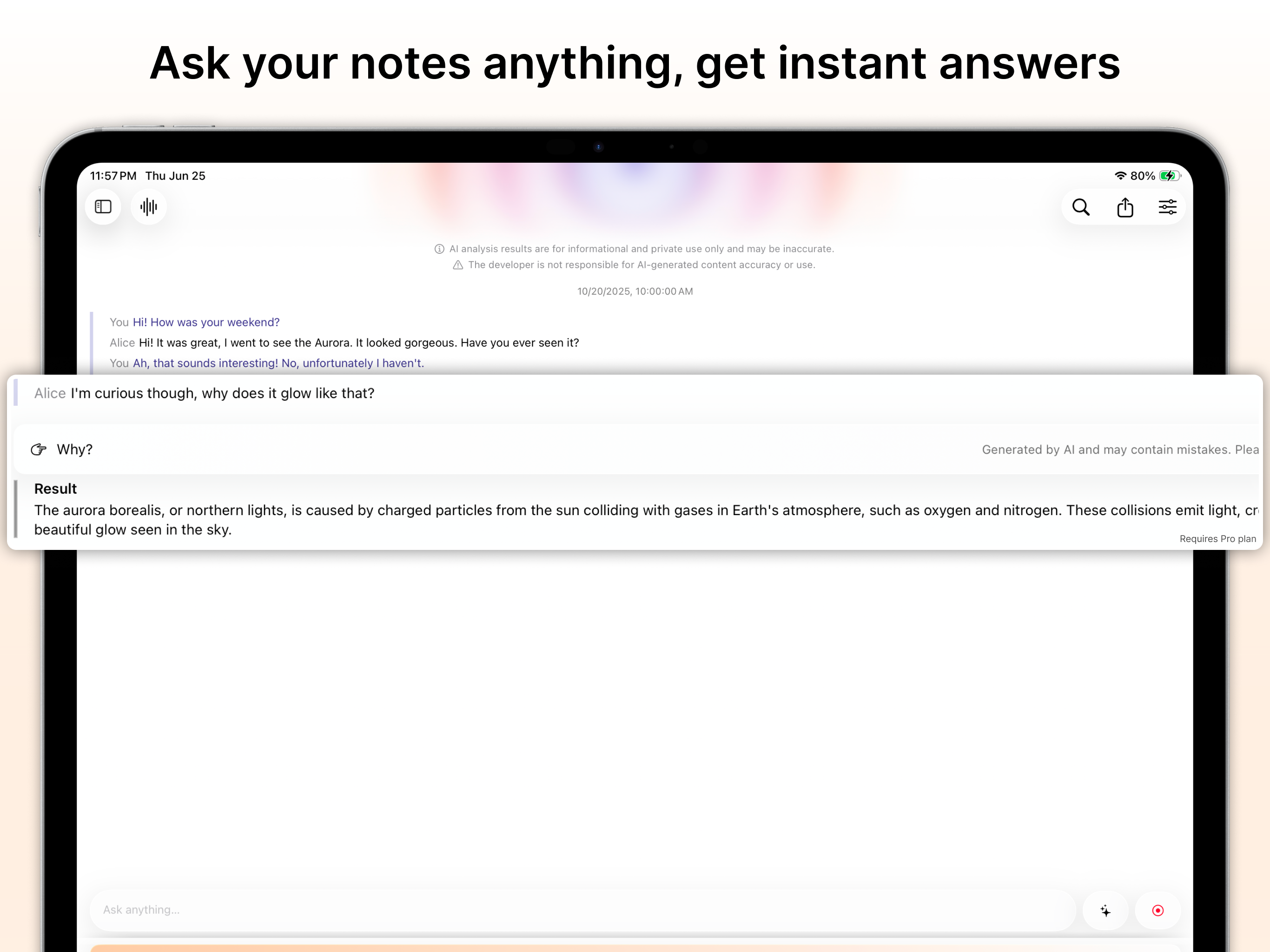This screenshot has height=952, width=1270.
Task: Toggle the sidebar panel icon
Action: [103, 207]
